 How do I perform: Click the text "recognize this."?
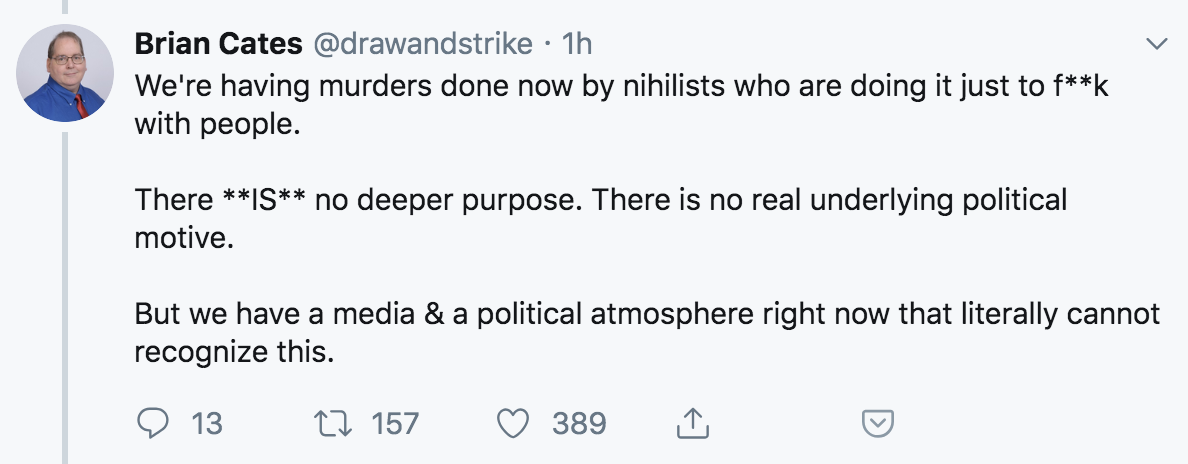pyautogui.click(x=232, y=353)
